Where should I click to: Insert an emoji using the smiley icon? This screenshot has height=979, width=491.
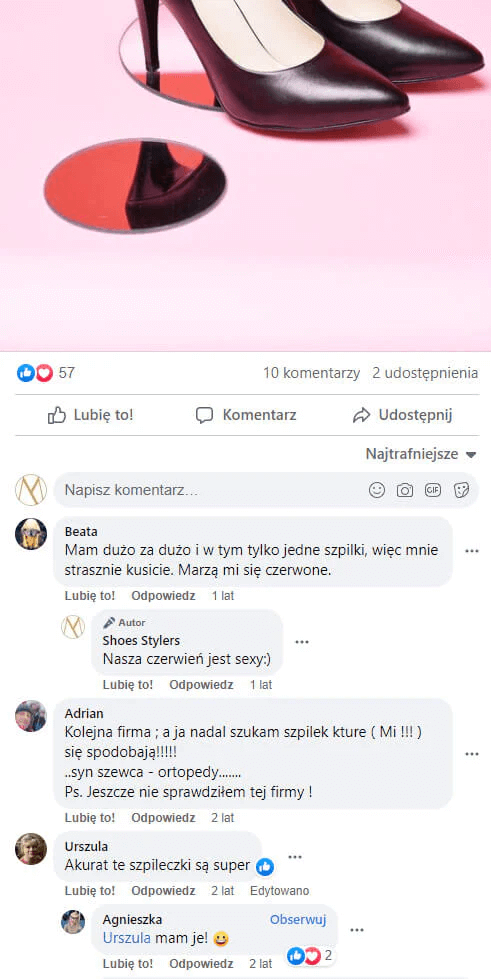tap(377, 490)
